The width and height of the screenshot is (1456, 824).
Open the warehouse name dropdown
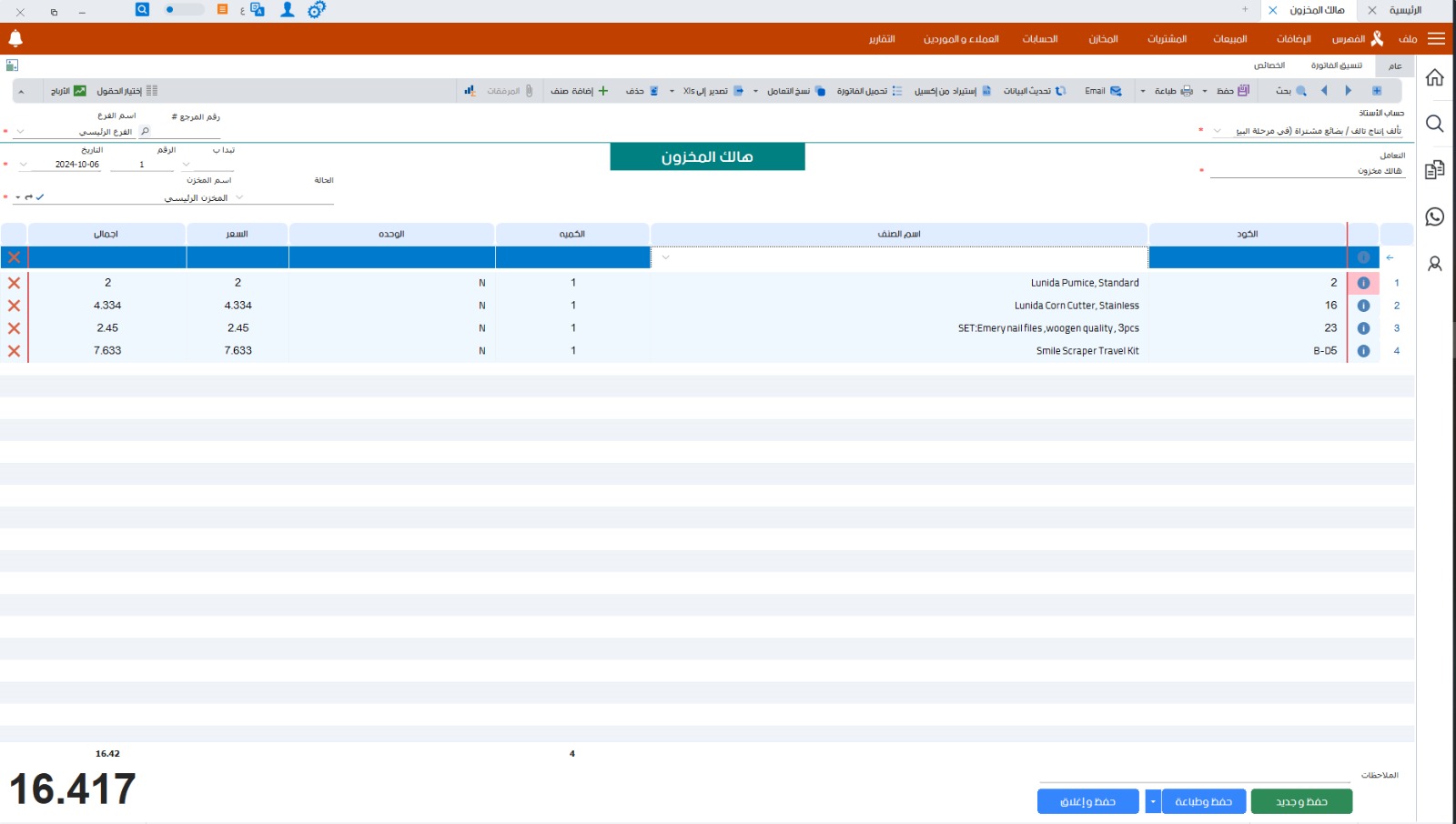pyautogui.click(x=239, y=197)
